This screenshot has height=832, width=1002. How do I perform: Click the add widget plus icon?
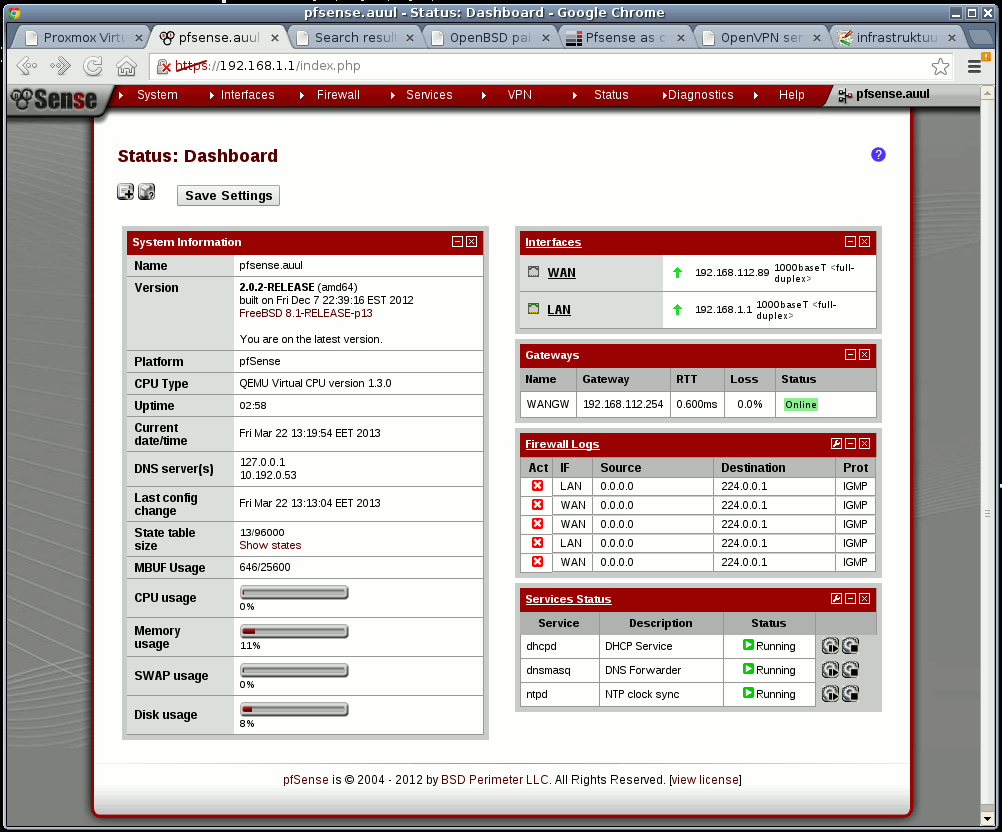click(x=125, y=192)
